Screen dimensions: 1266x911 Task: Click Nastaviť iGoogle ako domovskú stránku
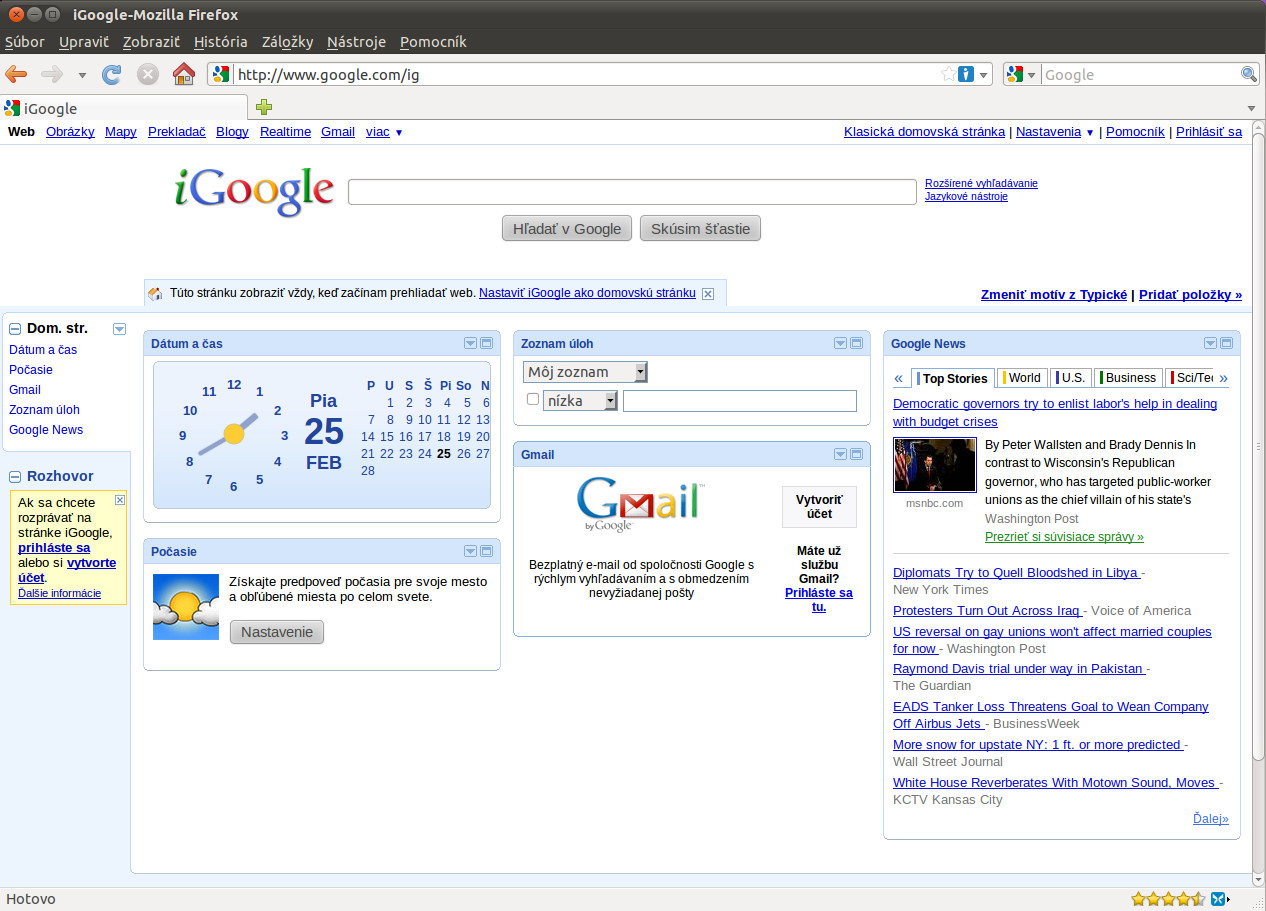(587, 293)
